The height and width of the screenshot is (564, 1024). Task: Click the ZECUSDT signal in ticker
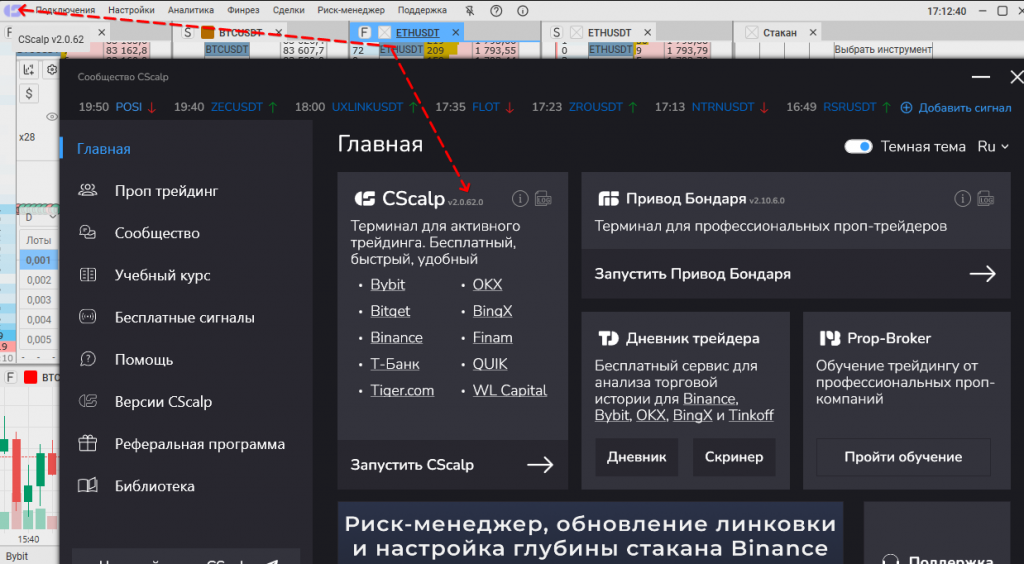(236, 107)
